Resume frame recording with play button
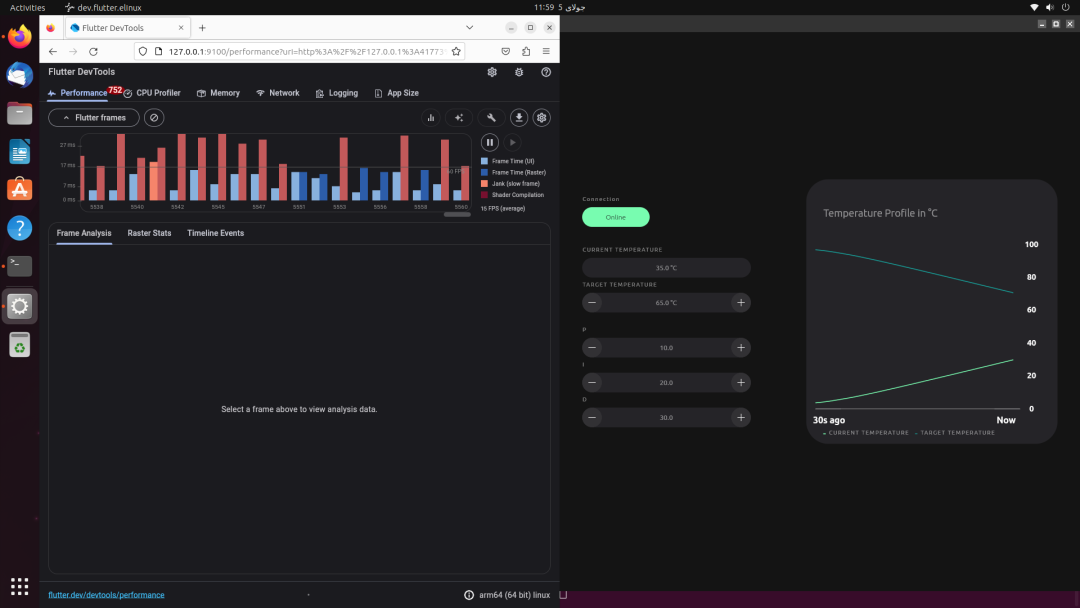The height and width of the screenshot is (608, 1080). [x=512, y=143]
